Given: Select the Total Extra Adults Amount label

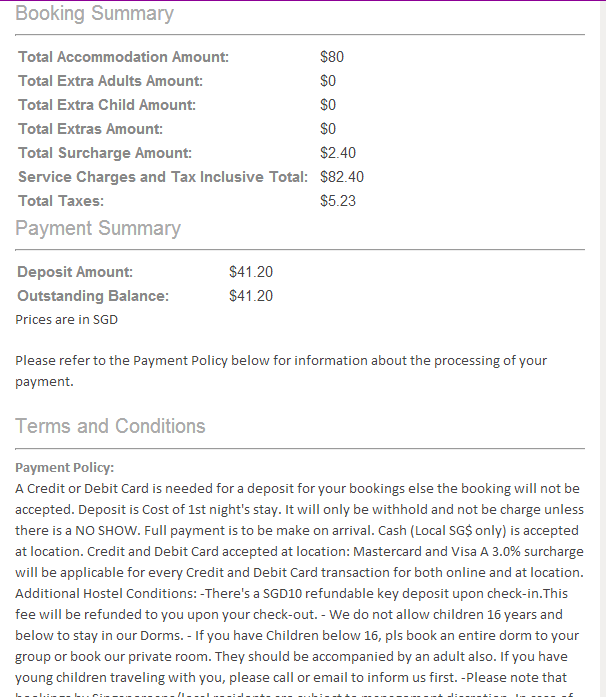Looking at the screenshot, I should [x=110, y=81].
